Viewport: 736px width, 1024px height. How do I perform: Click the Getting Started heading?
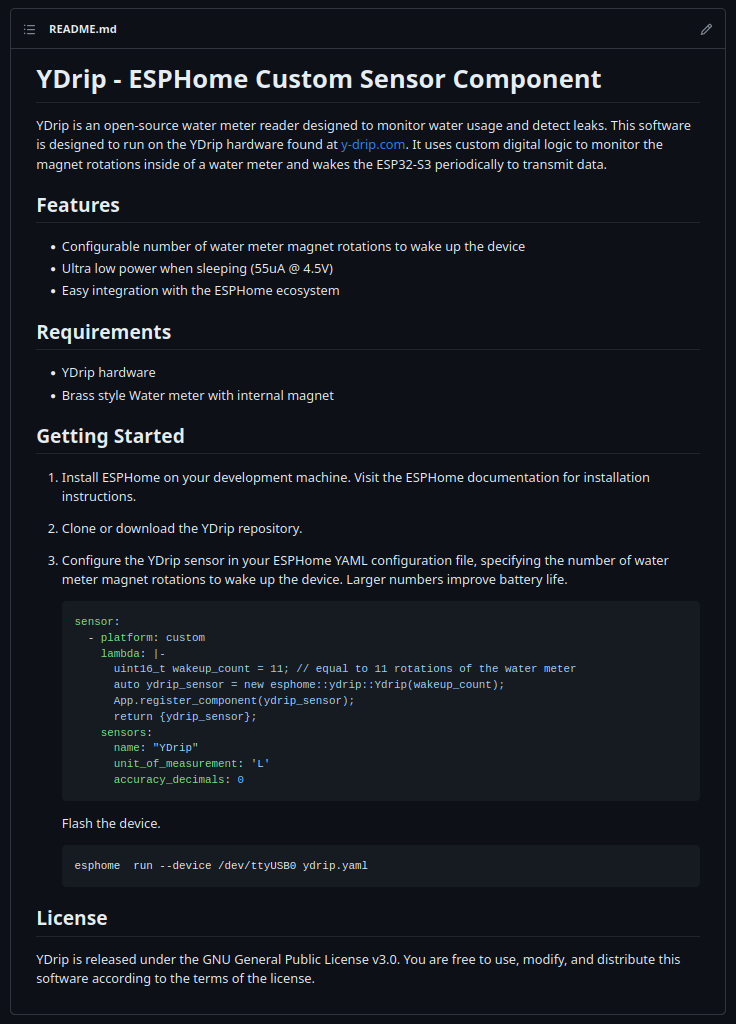coord(110,436)
